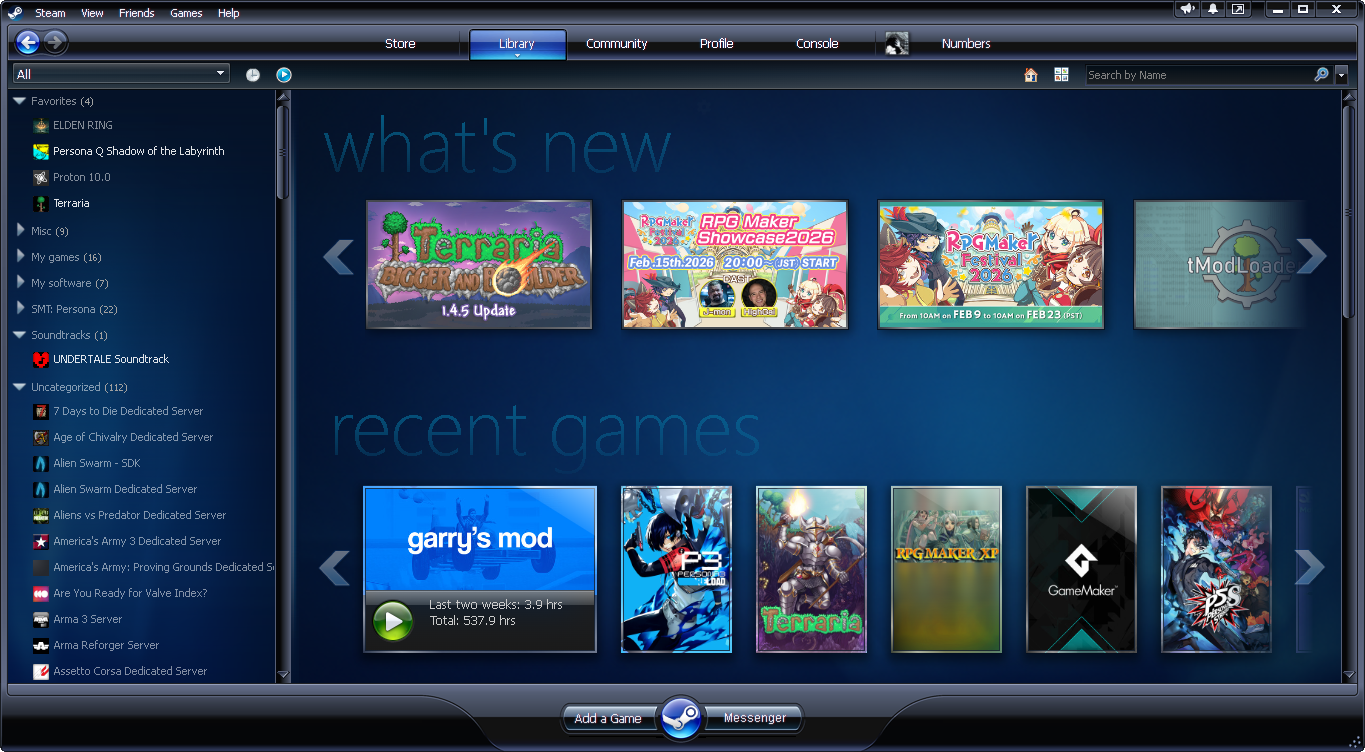Click the America's Army 3 star icon
The image size is (1365, 752).
tap(41, 541)
